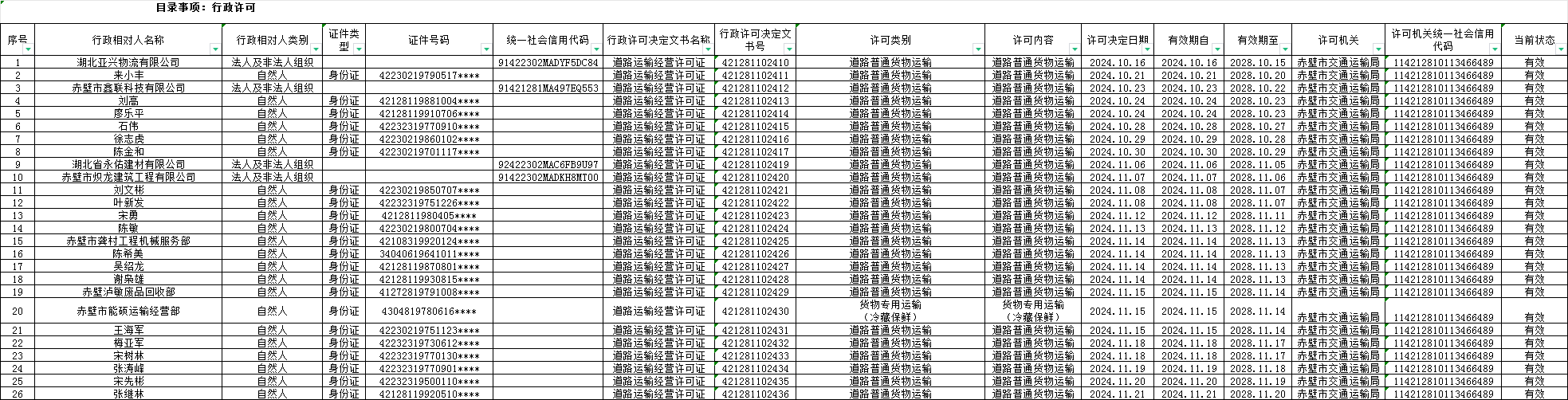
Task: Select credit code 91421281MA497EQ553
Action: [548, 88]
